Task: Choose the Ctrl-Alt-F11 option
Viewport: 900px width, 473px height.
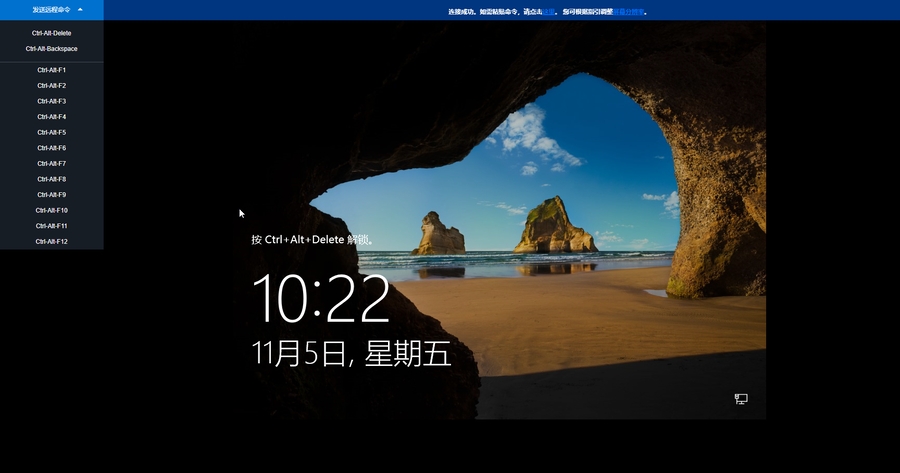Action: 51,226
